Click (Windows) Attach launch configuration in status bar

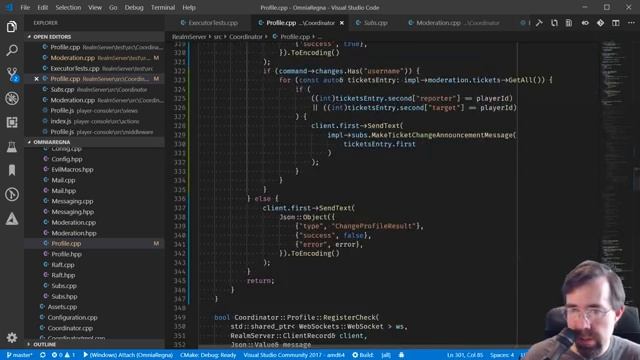[x=128, y=355]
